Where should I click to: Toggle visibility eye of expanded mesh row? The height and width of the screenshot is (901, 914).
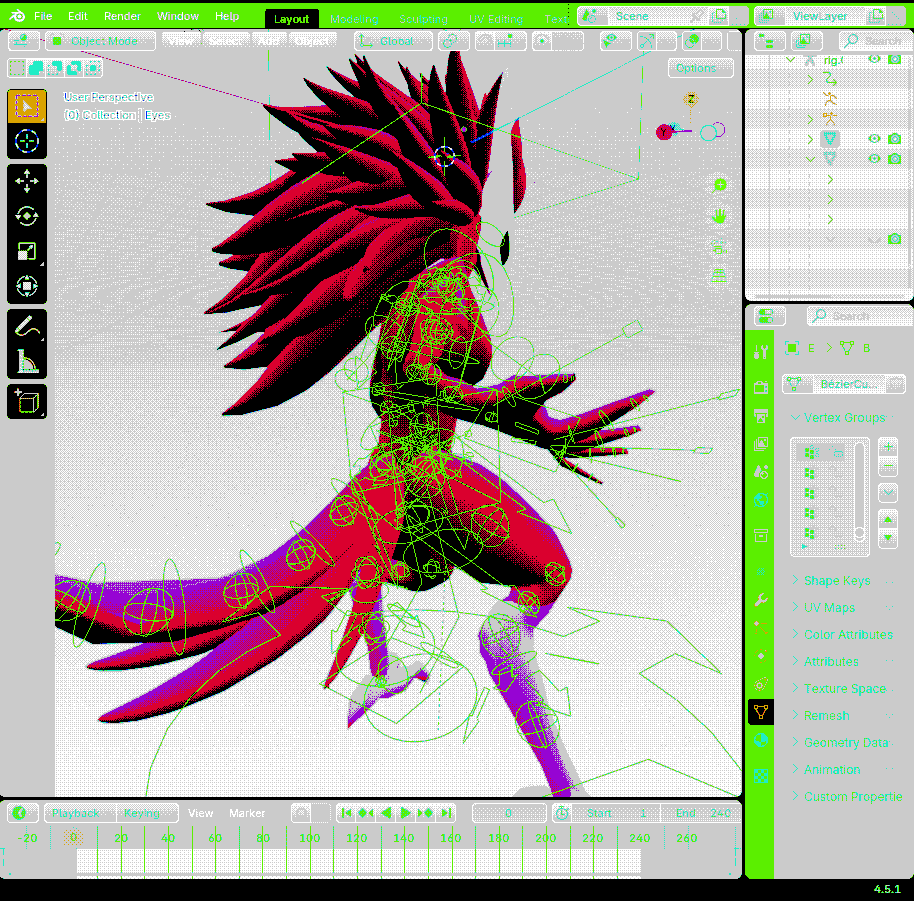pyautogui.click(x=874, y=159)
